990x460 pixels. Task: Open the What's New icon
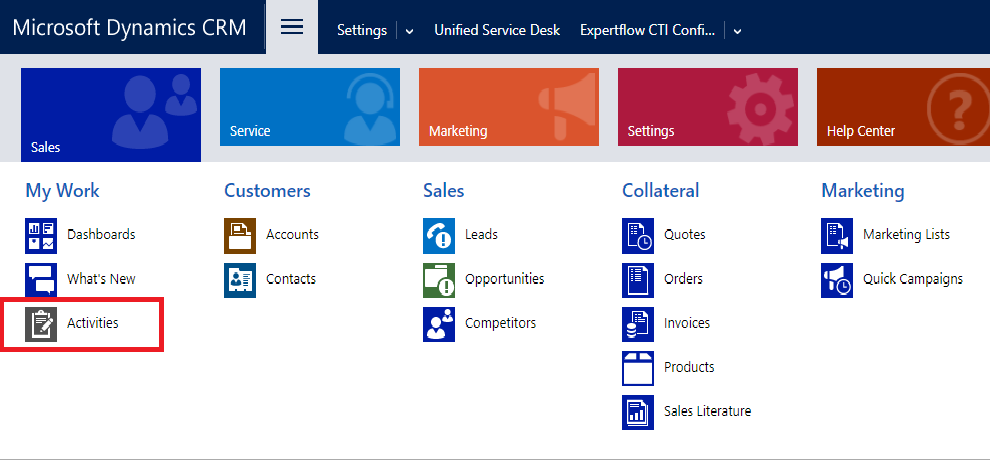pyautogui.click(x=41, y=279)
